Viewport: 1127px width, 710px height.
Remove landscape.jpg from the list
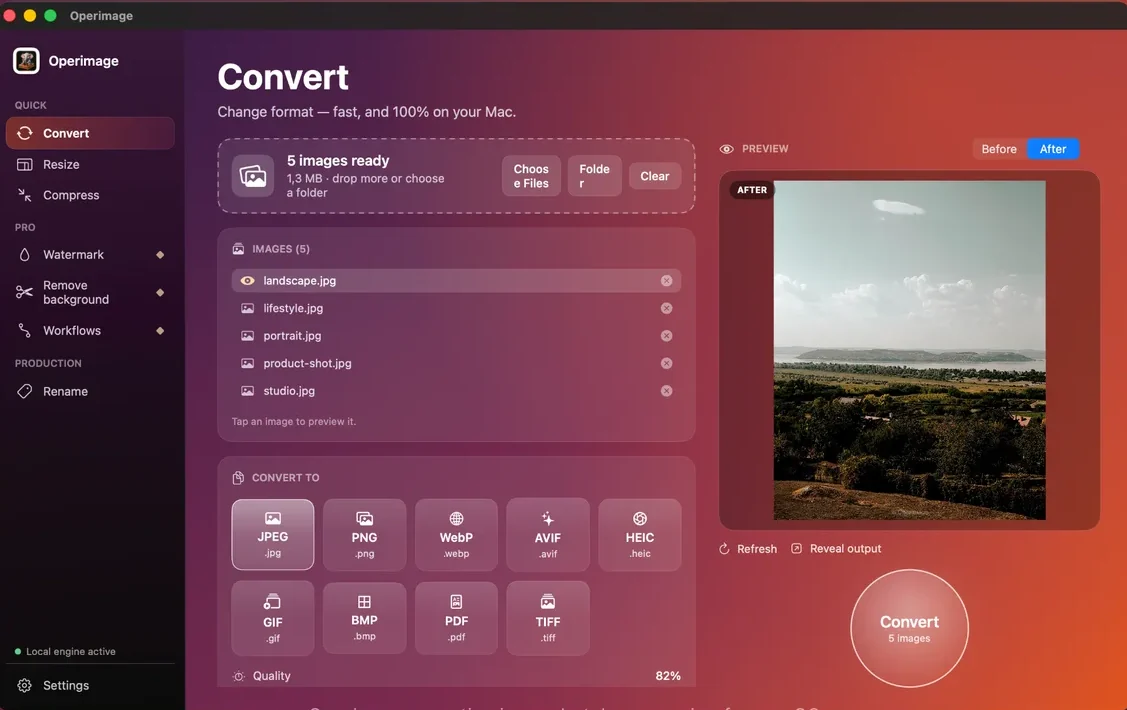click(666, 281)
